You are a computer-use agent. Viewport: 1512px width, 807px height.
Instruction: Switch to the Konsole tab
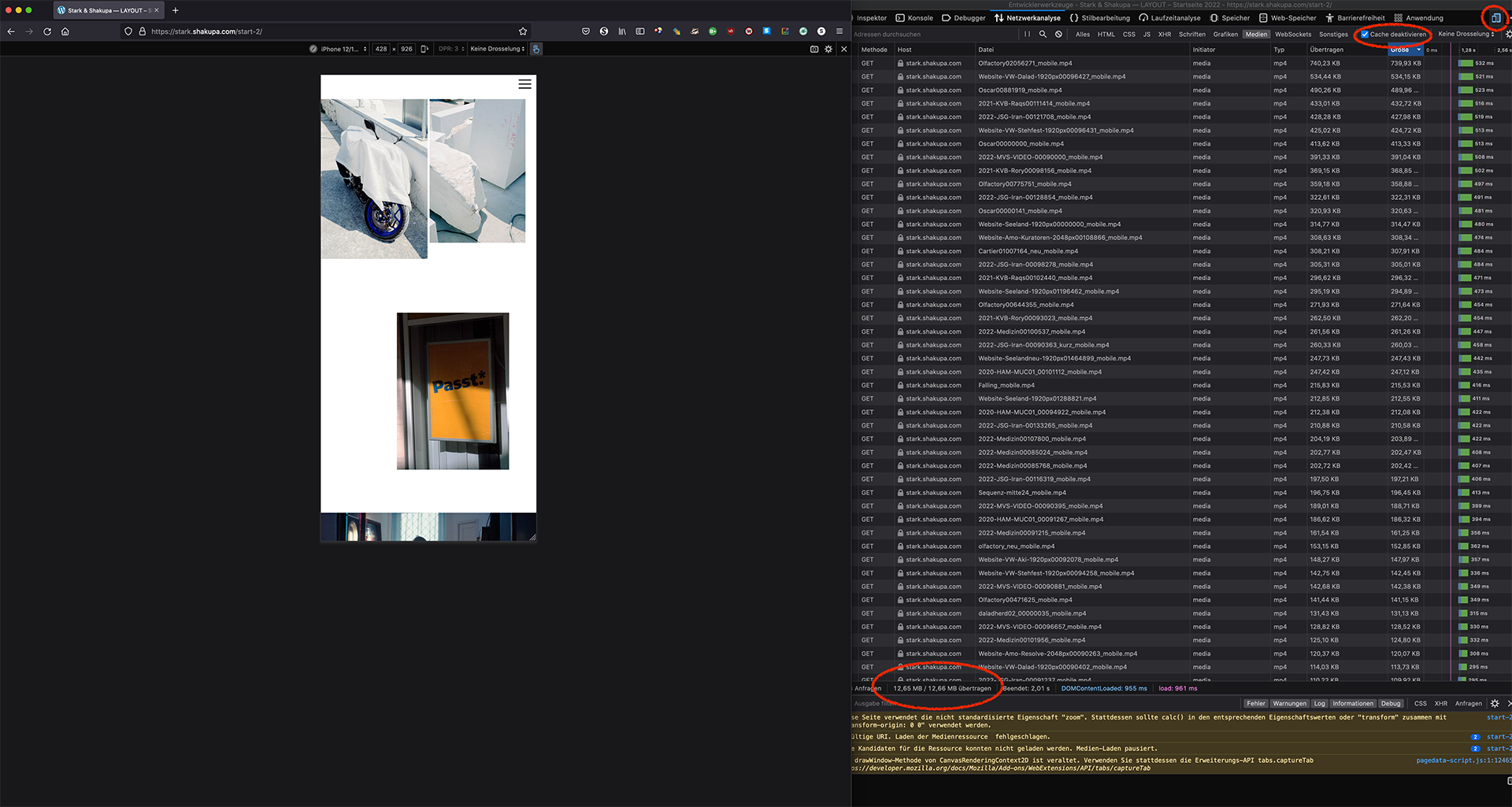tap(914, 18)
